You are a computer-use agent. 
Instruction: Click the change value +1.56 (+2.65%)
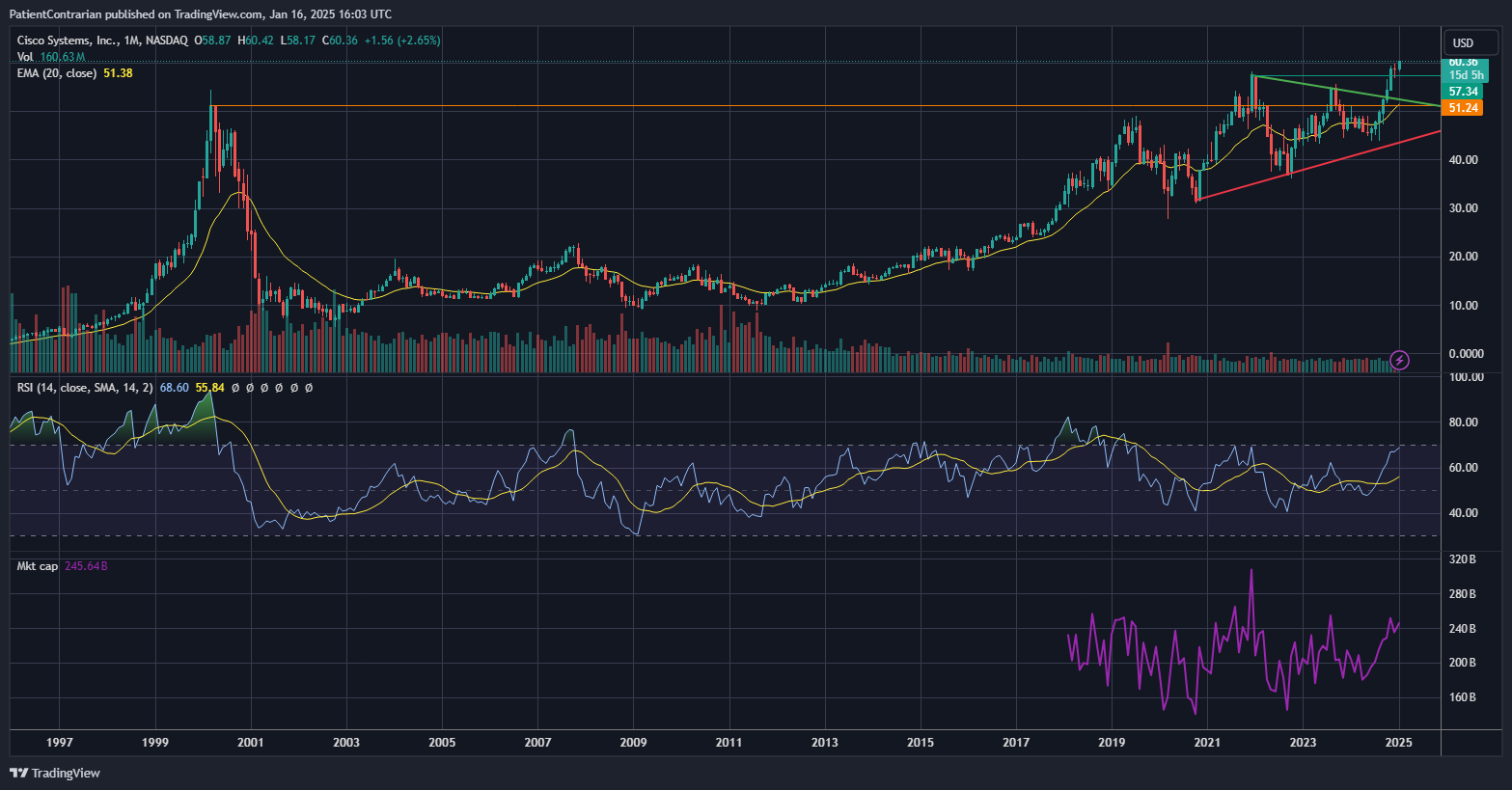(402, 41)
